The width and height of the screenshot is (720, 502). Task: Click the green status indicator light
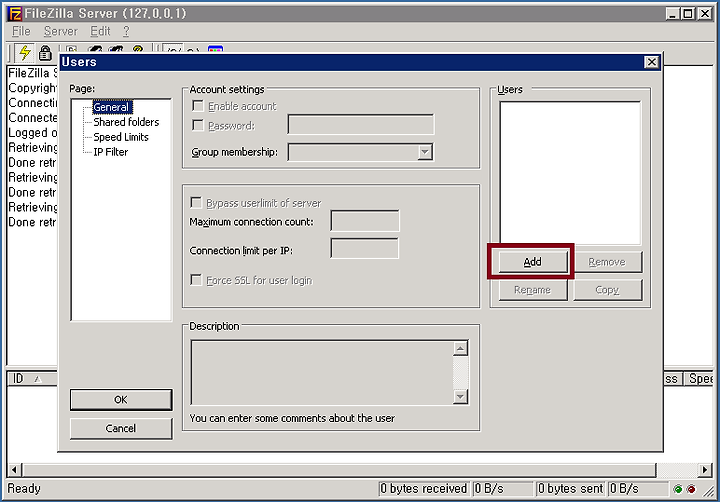coord(678,489)
